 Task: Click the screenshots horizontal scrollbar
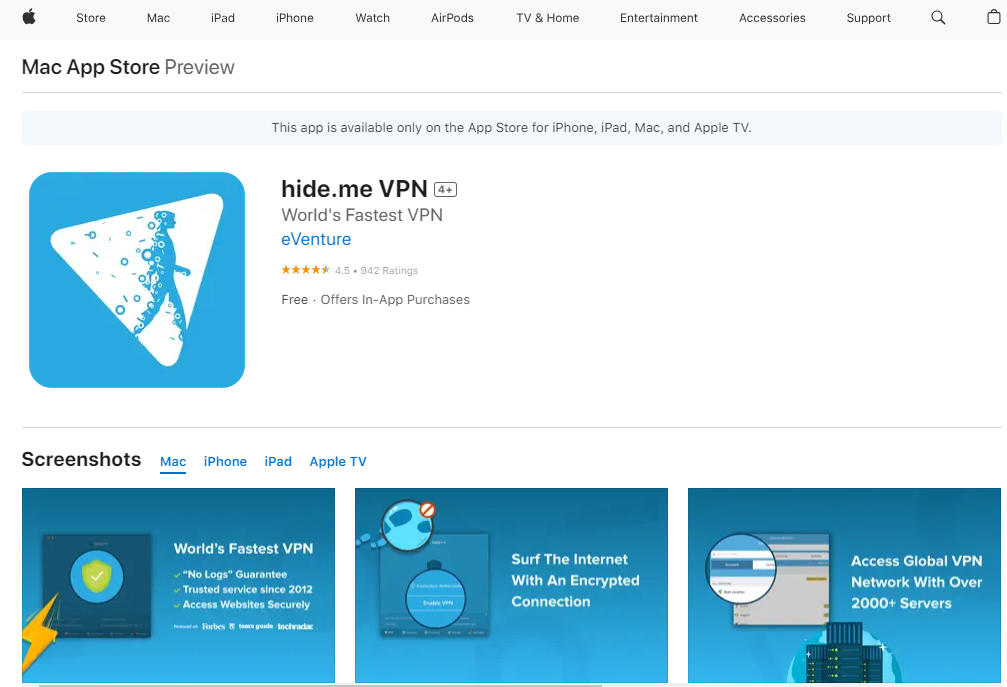[320, 685]
